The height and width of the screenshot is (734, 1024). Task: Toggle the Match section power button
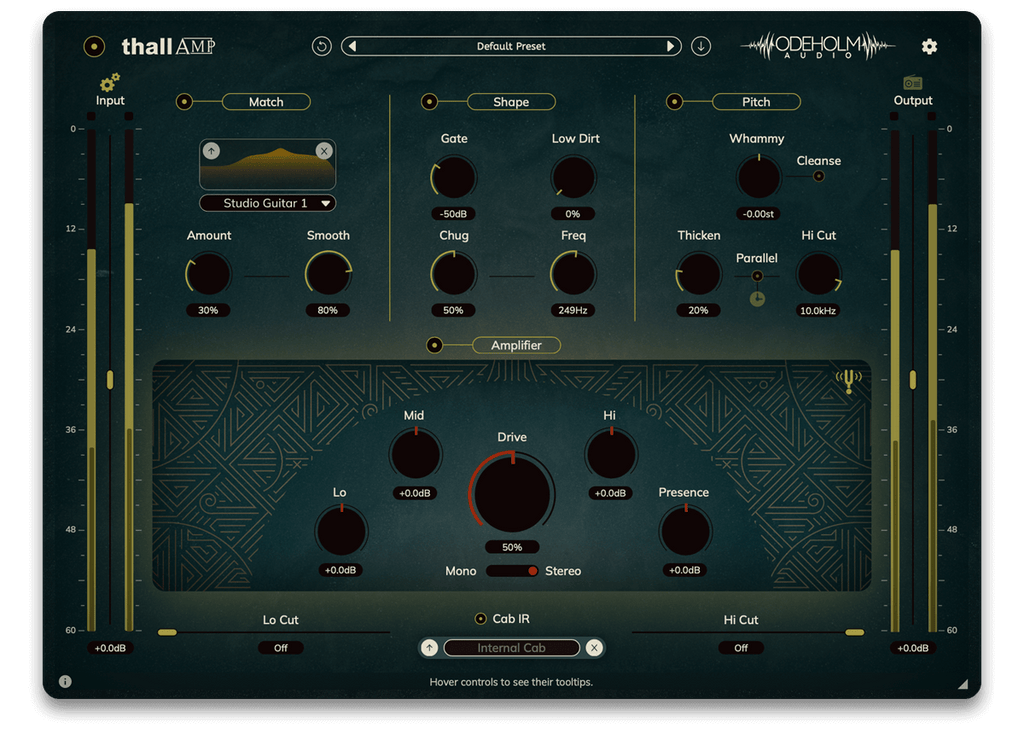pos(183,101)
